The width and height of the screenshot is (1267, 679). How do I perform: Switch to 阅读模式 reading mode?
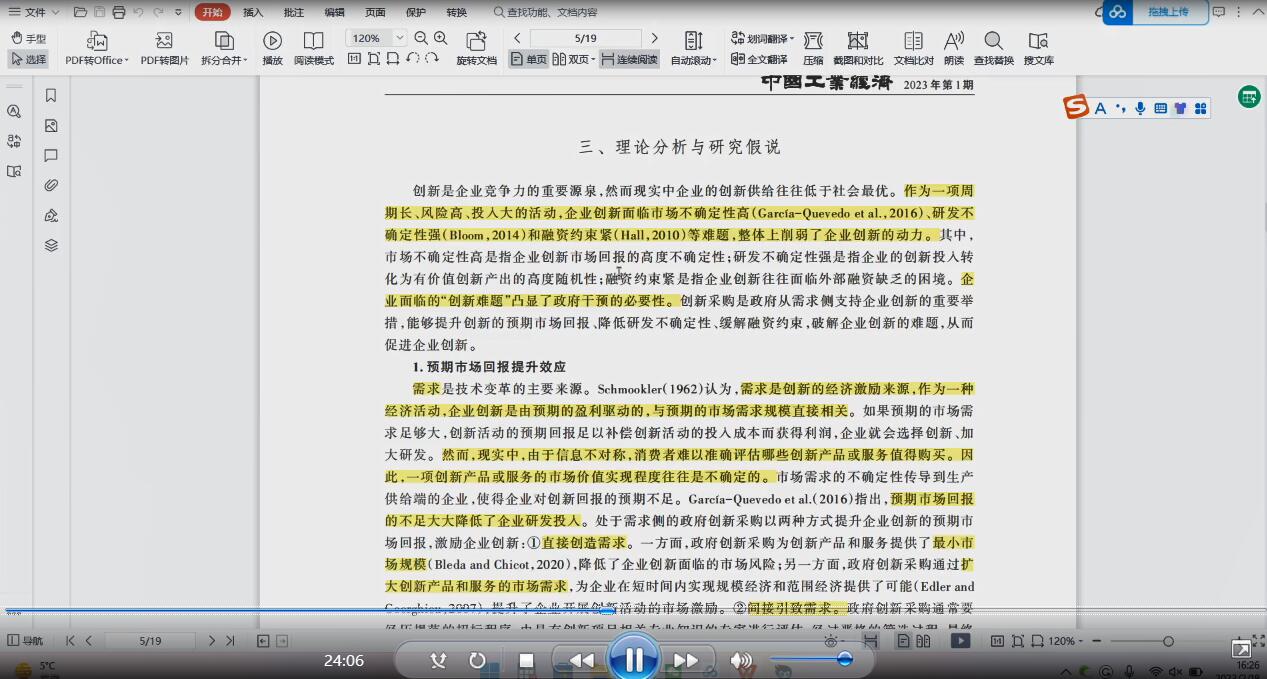point(314,48)
